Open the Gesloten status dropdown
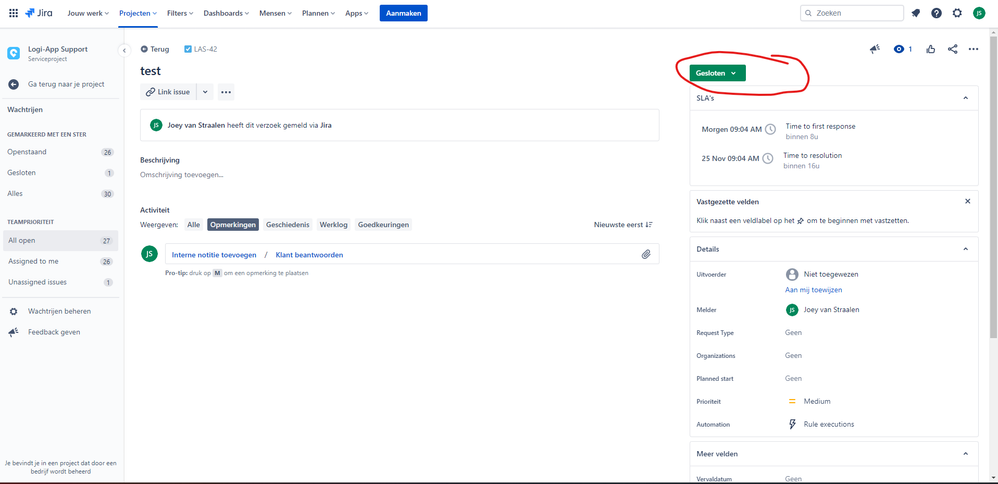 coord(717,73)
